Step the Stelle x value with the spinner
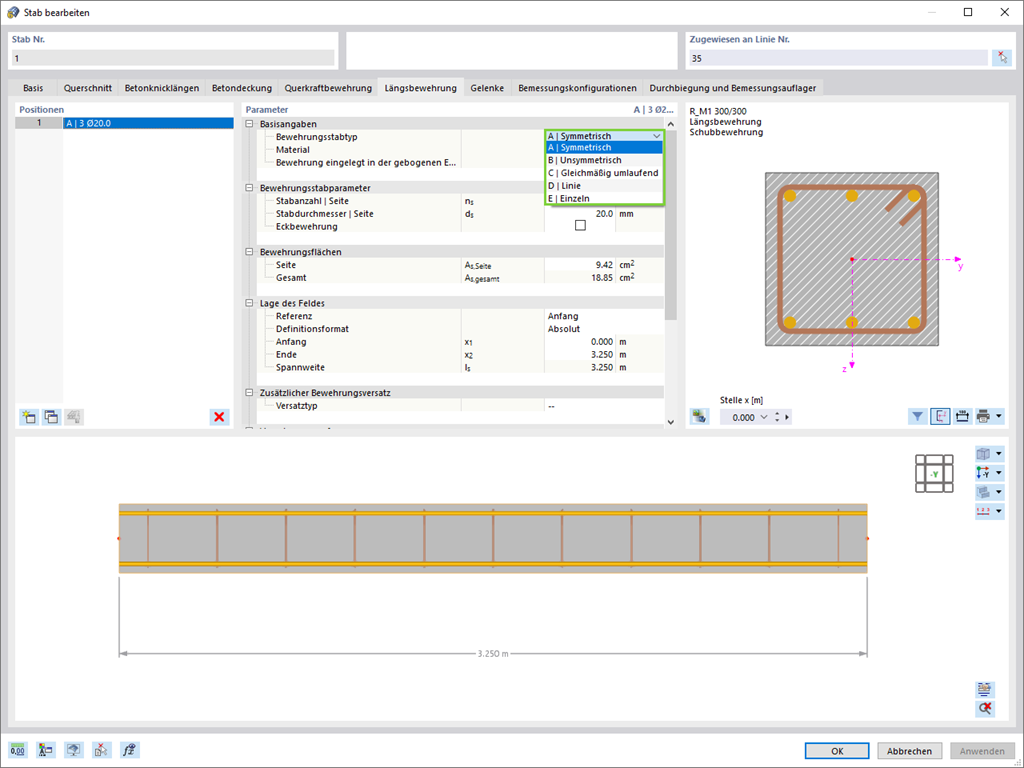Image resolution: width=1024 pixels, height=768 pixels. click(777, 417)
